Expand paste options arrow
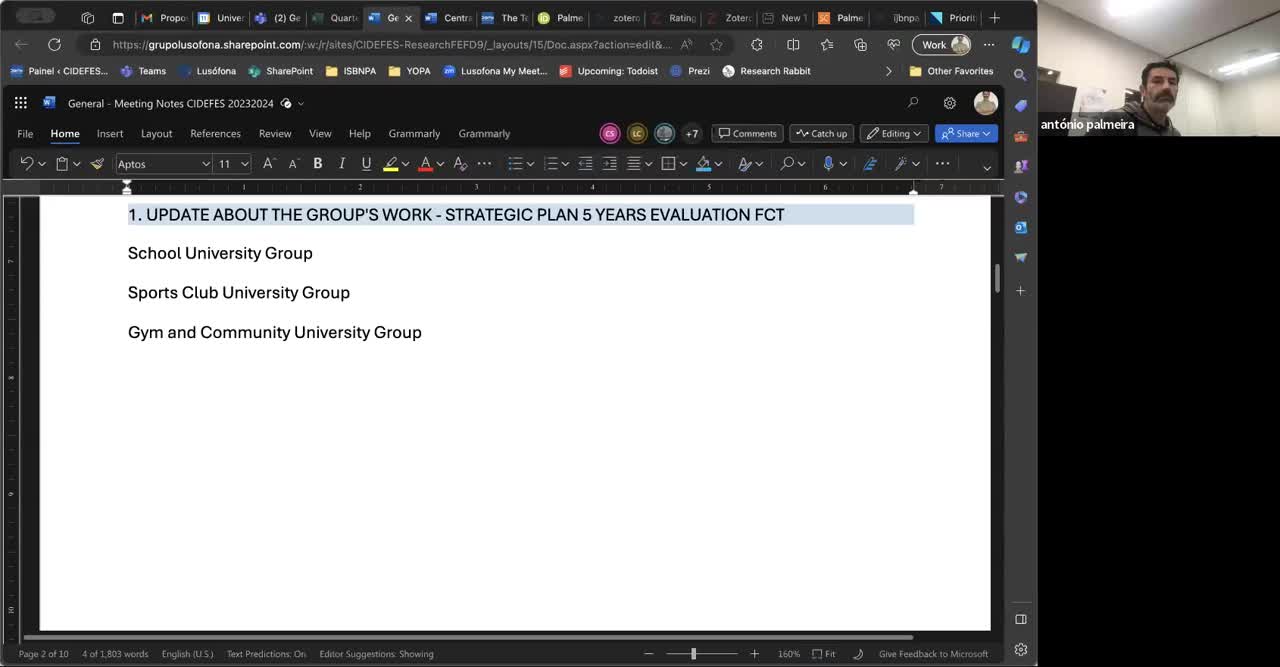Screen dimensions: 1280x667 pos(76,164)
